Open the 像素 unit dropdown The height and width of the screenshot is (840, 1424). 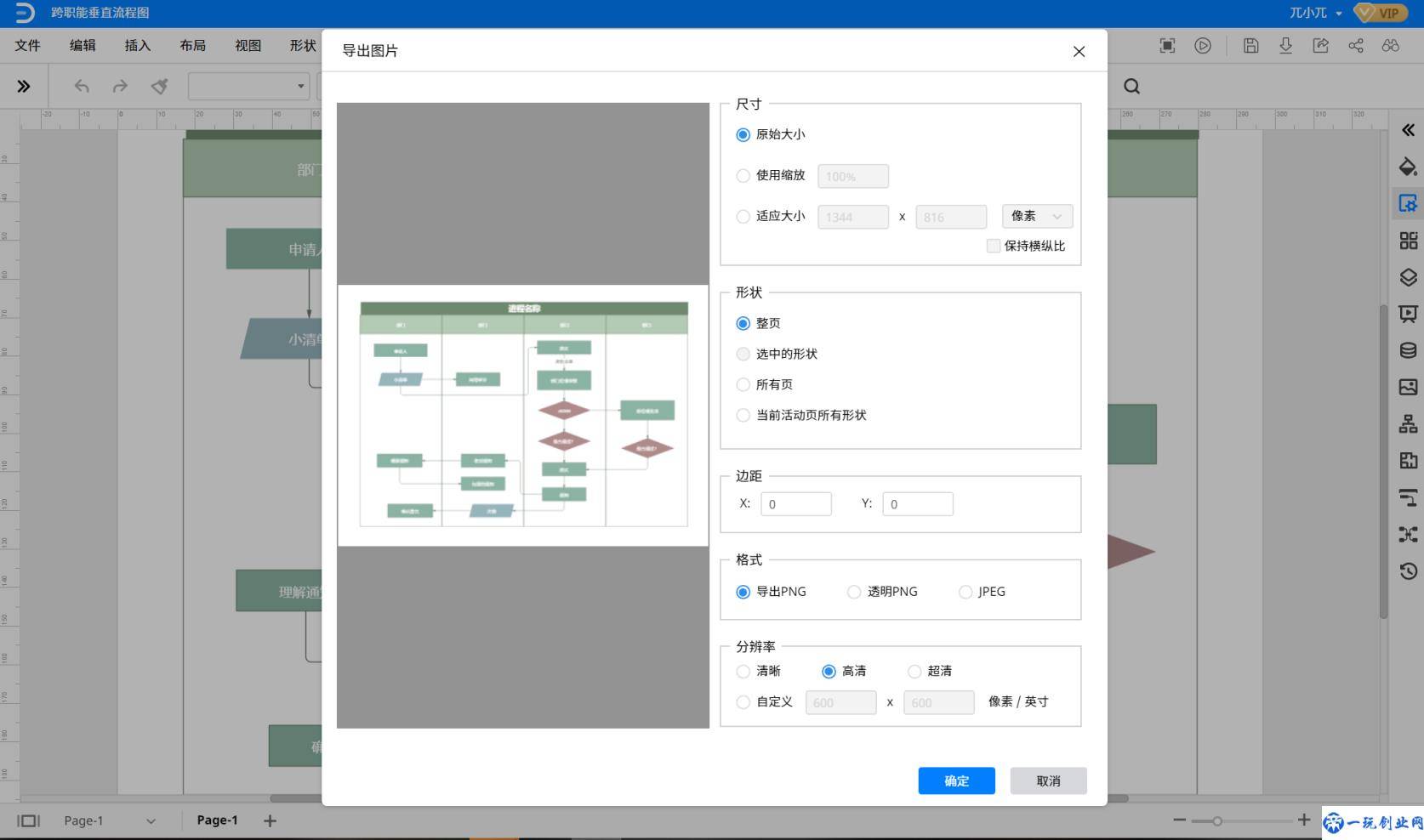[x=1037, y=216]
